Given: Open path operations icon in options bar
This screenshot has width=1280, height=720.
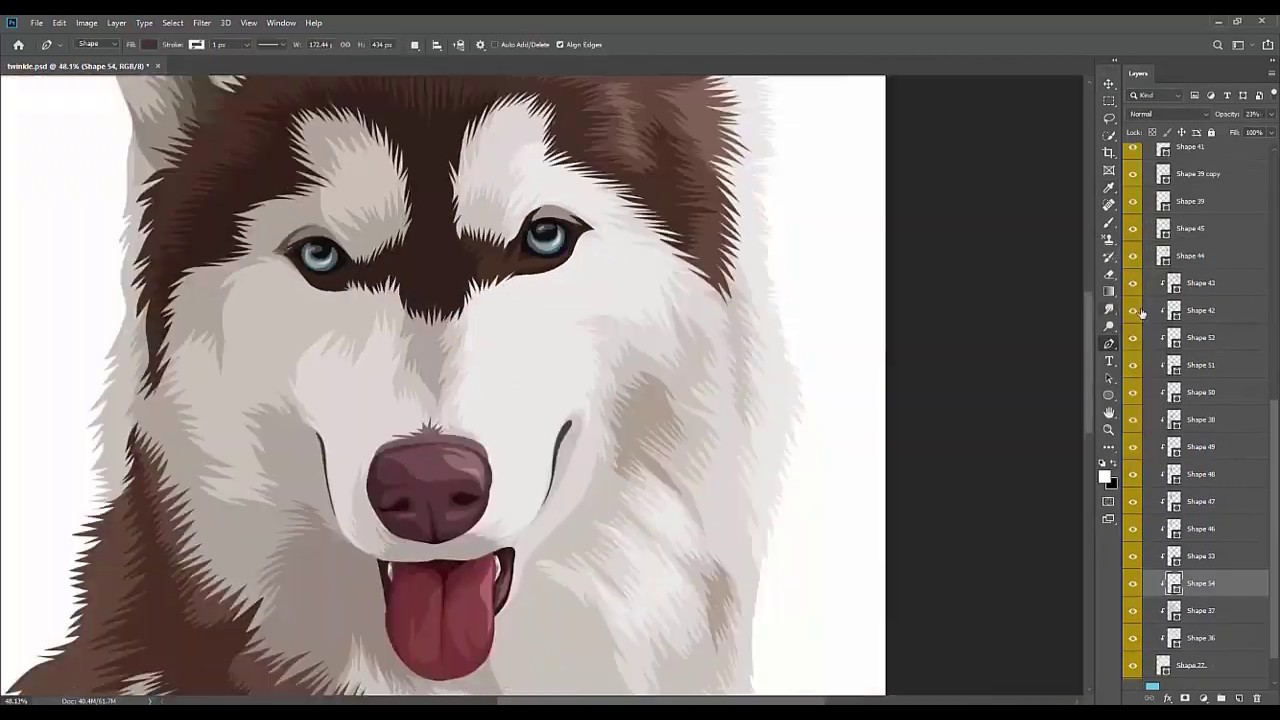Looking at the screenshot, I should (415, 45).
